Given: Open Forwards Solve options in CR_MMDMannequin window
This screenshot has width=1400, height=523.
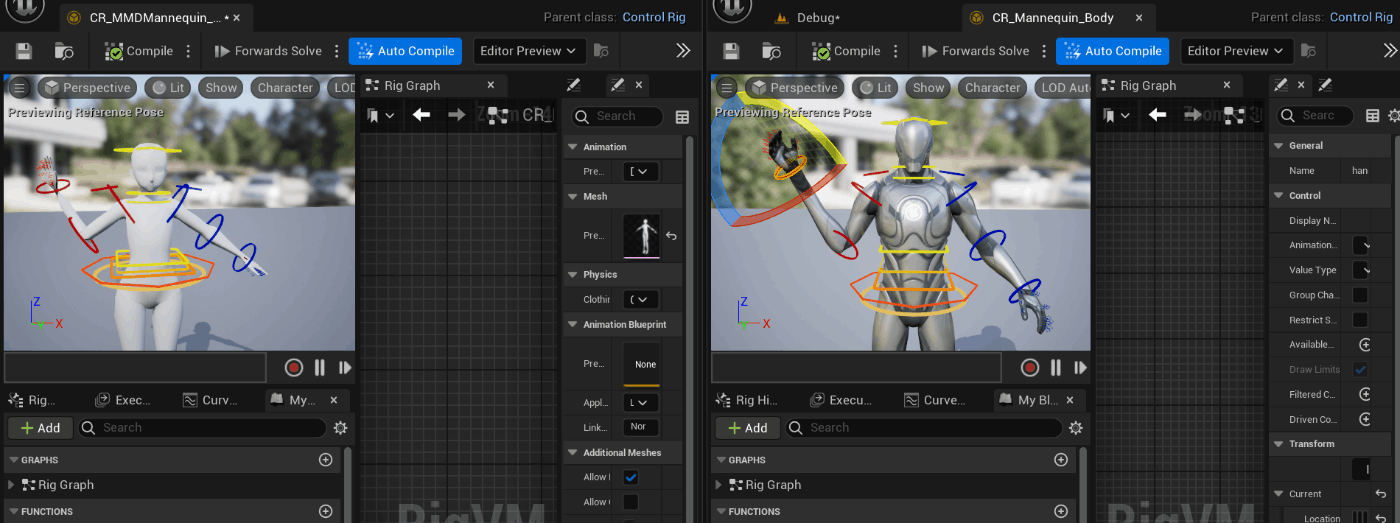Looking at the screenshot, I should point(337,51).
